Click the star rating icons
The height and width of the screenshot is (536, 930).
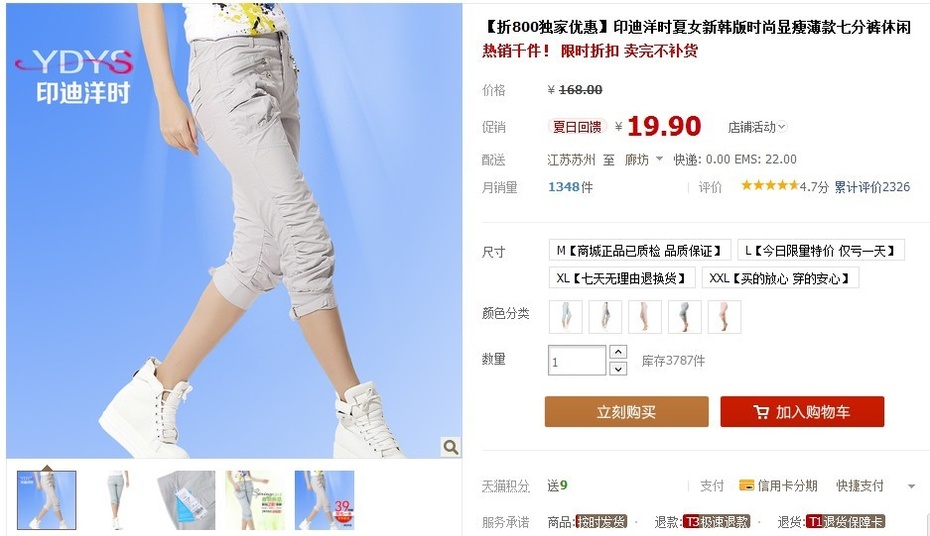click(x=769, y=186)
